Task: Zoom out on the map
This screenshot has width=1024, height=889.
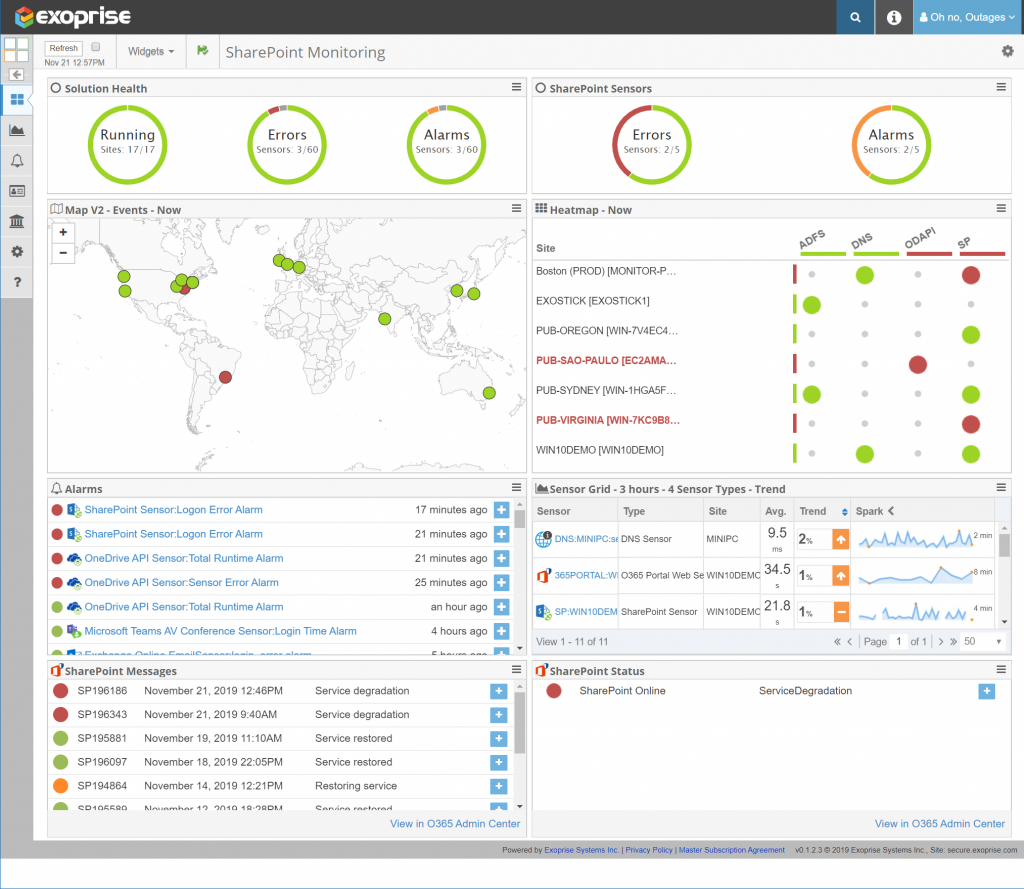Action: (63, 253)
